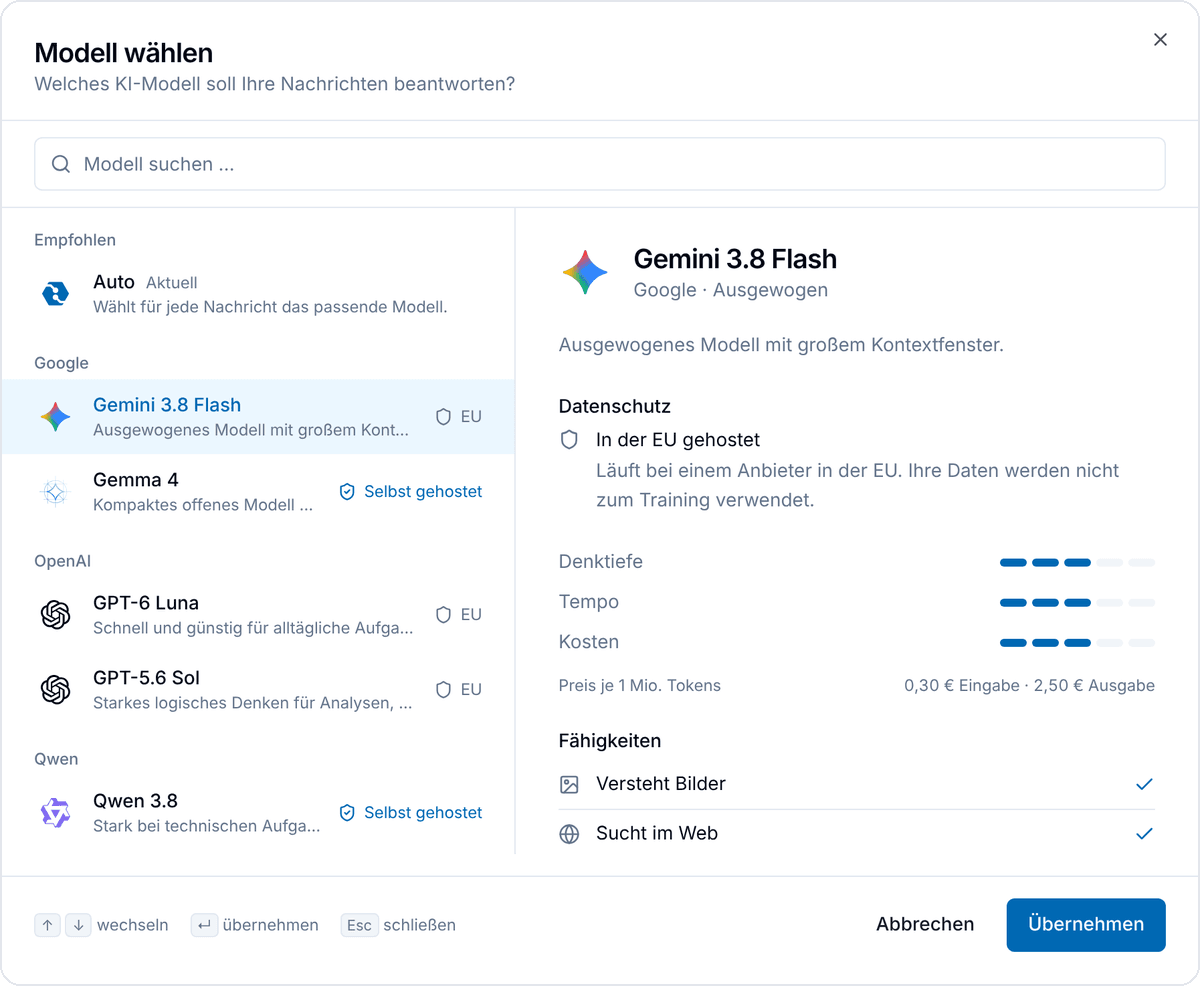The height and width of the screenshot is (986, 1200).
Task: Click the Enter key hint icon
Action: pos(204,925)
